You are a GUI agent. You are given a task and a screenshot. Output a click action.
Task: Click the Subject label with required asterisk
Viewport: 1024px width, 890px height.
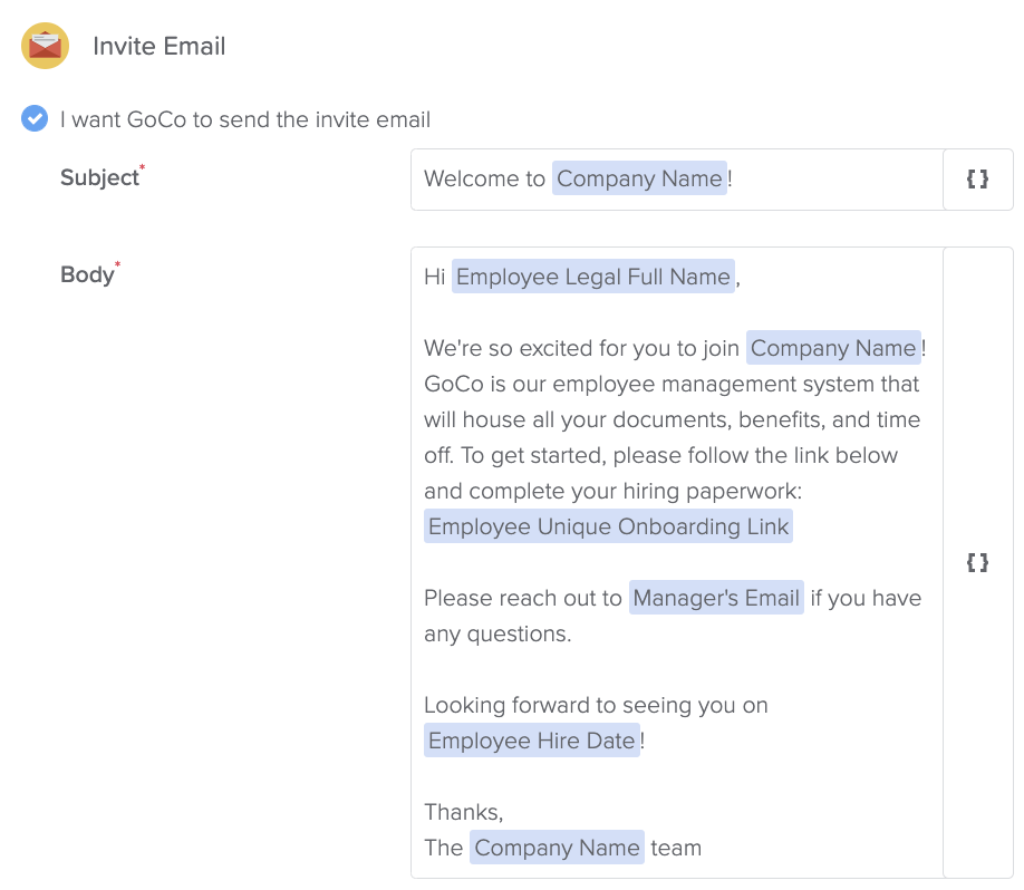tap(101, 177)
